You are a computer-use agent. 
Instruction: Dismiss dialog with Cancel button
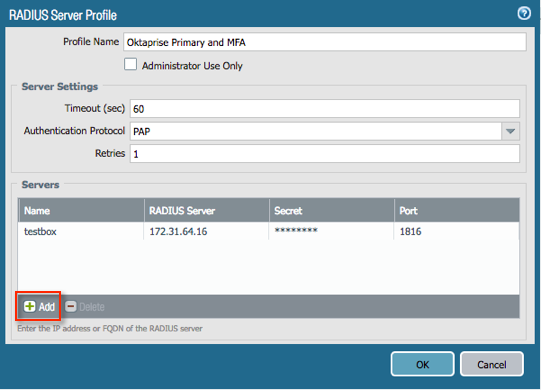(492, 364)
